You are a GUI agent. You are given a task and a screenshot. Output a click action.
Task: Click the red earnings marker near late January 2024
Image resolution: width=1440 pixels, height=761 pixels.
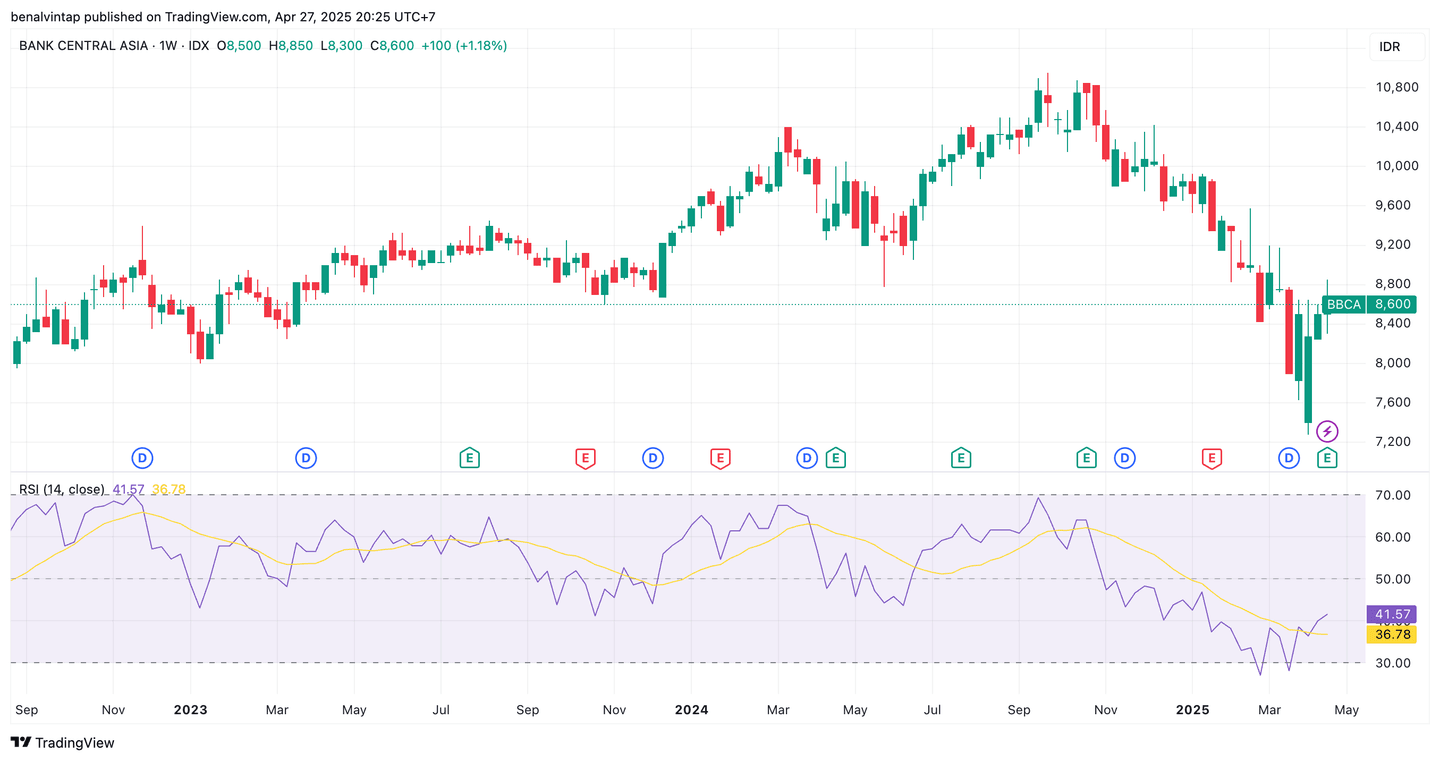point(719,458)
